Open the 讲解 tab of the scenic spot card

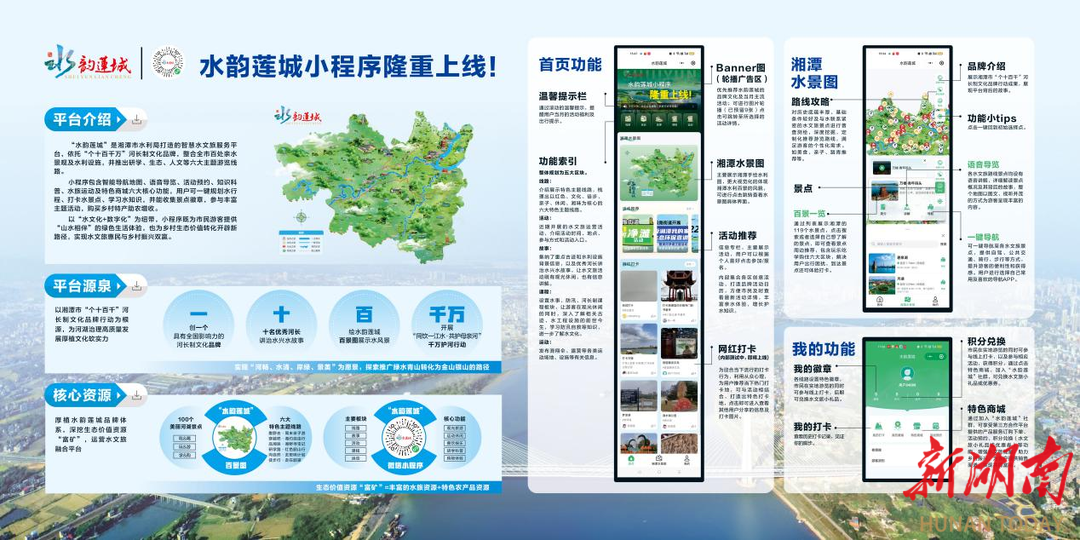906,209
